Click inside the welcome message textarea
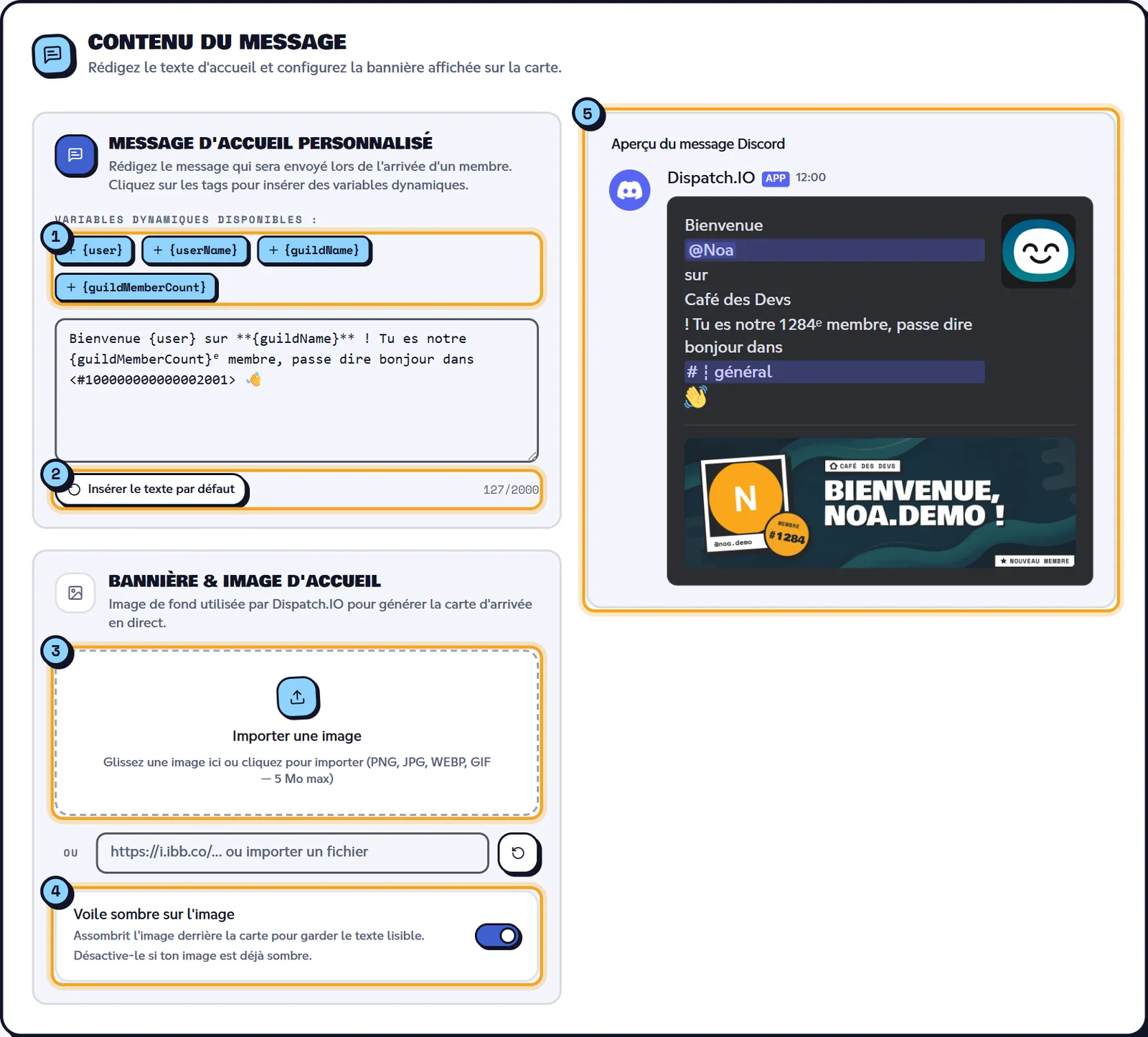This screenshot has height=1037, width=1148. pos(296,390)
